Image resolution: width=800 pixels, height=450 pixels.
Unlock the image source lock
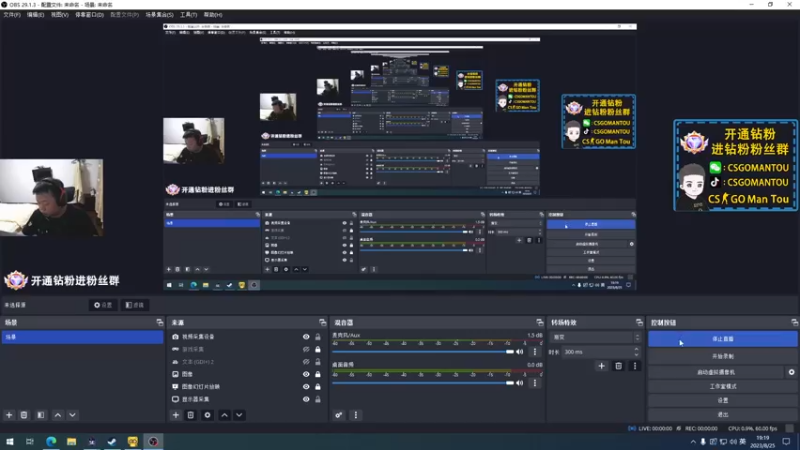318,374
